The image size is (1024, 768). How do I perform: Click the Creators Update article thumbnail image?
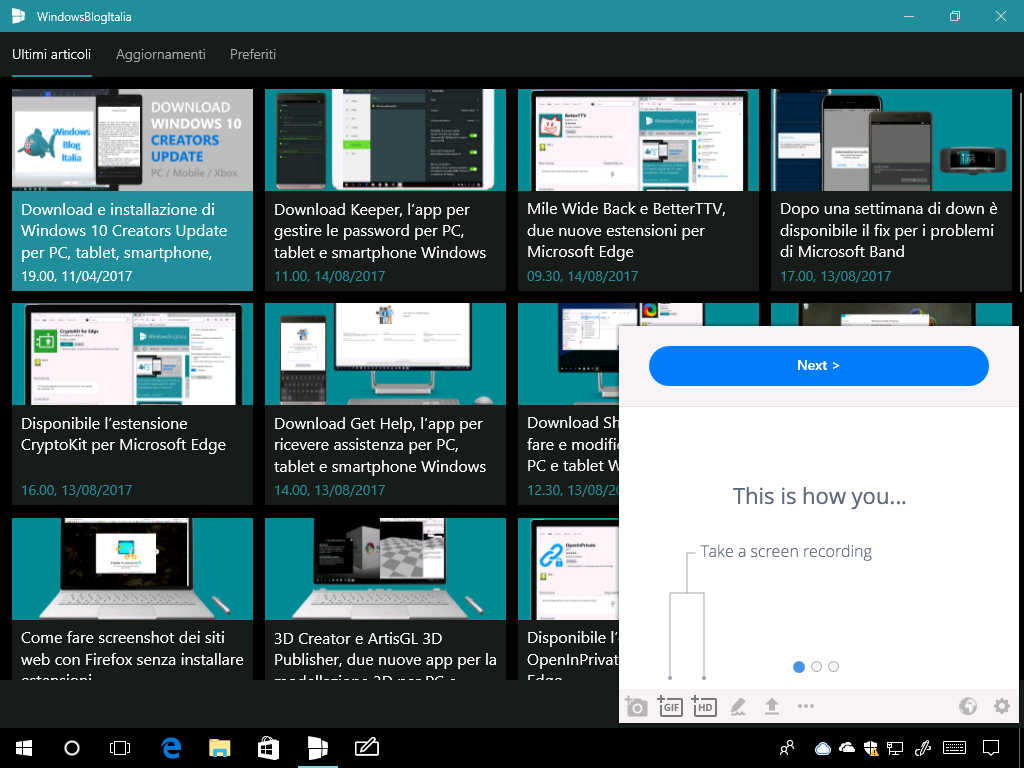coord(132,140)
